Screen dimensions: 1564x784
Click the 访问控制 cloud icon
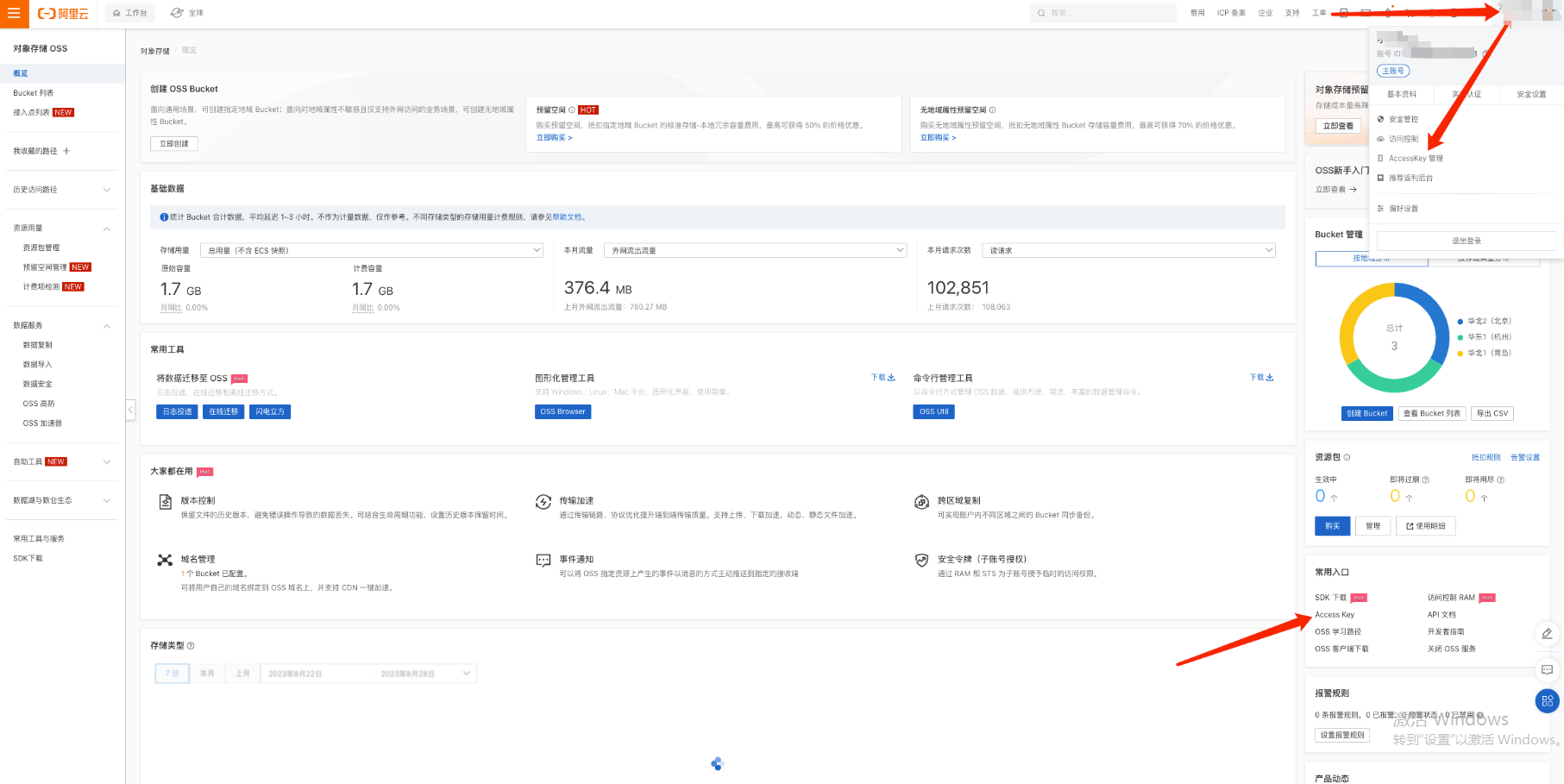coord(1381,139)
